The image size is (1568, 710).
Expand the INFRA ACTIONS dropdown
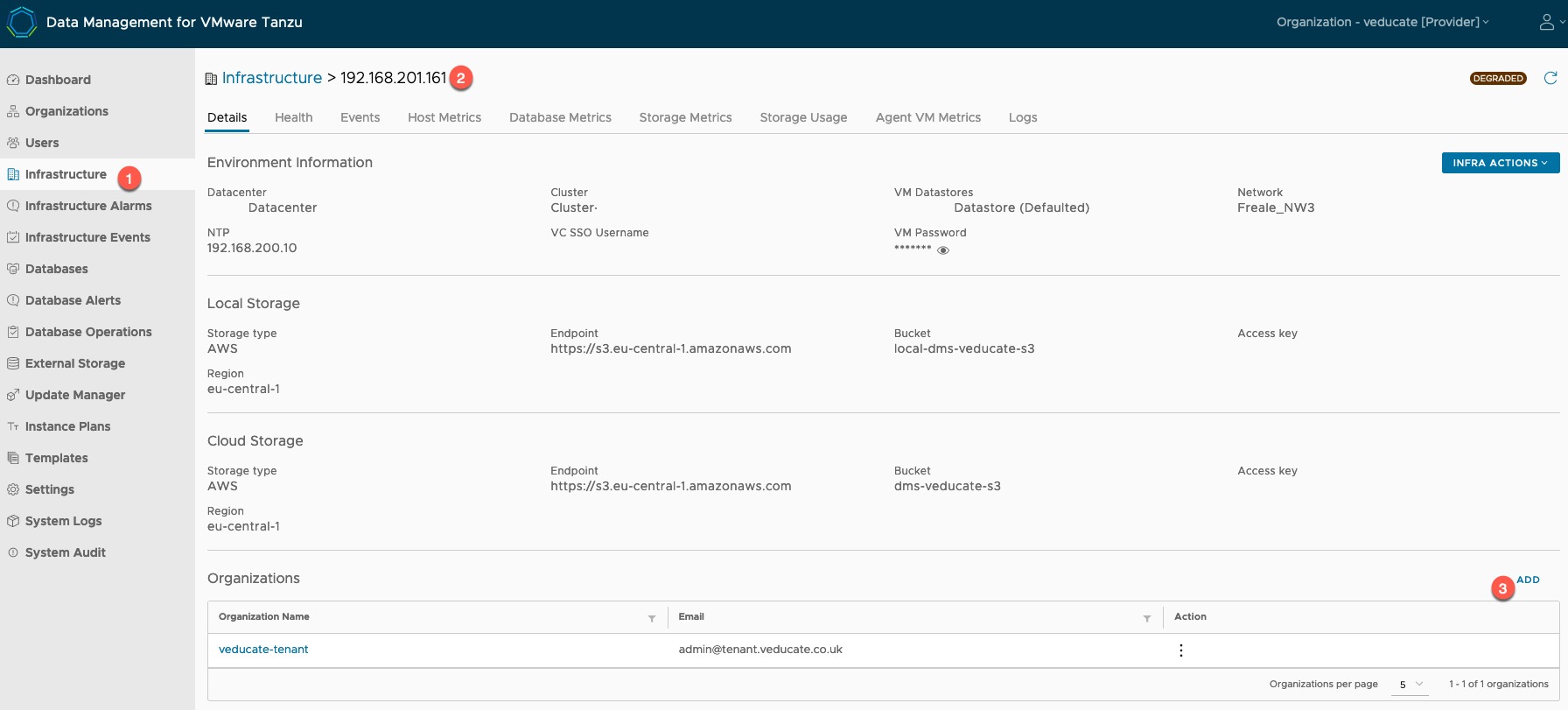point(1501,163)
